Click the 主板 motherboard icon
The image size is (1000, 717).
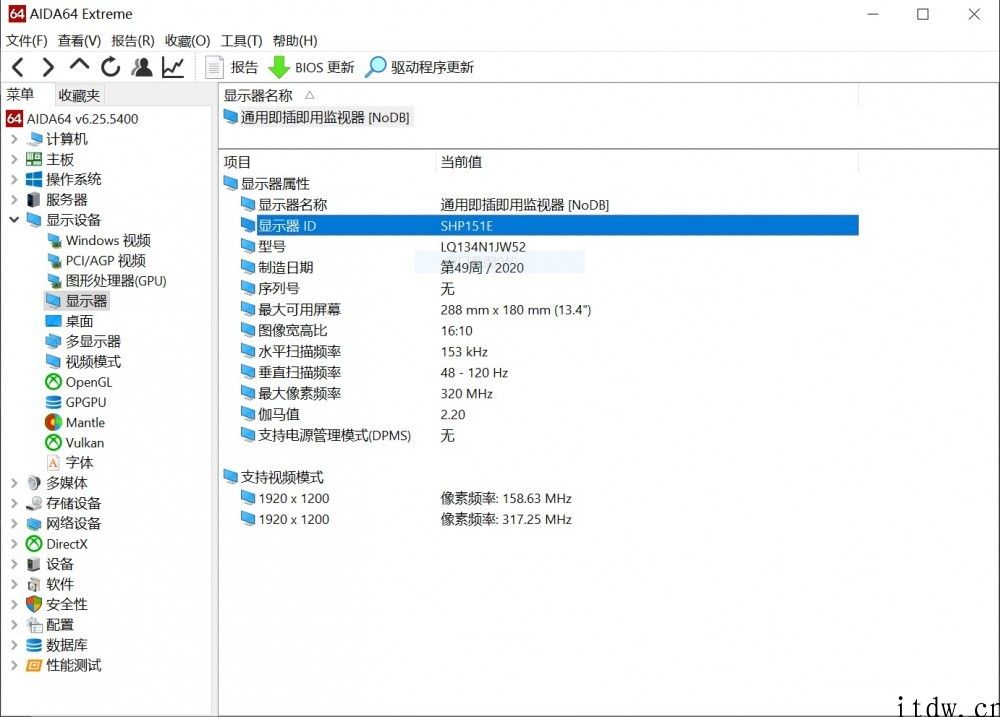(x=34, y=159)
